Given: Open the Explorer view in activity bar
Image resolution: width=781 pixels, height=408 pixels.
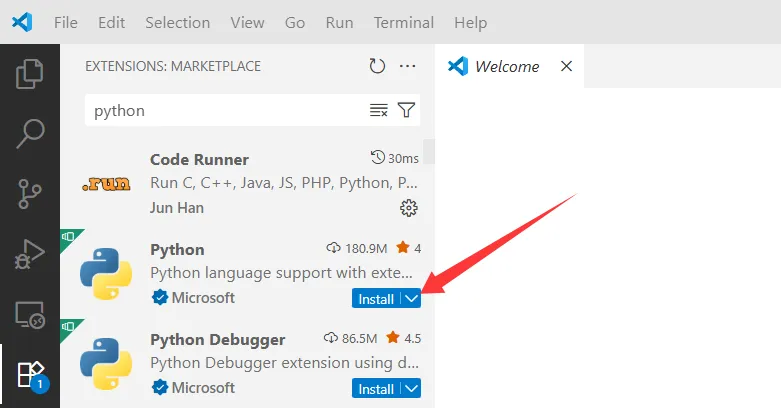Looking at the screenshot, I should point(30,74).
